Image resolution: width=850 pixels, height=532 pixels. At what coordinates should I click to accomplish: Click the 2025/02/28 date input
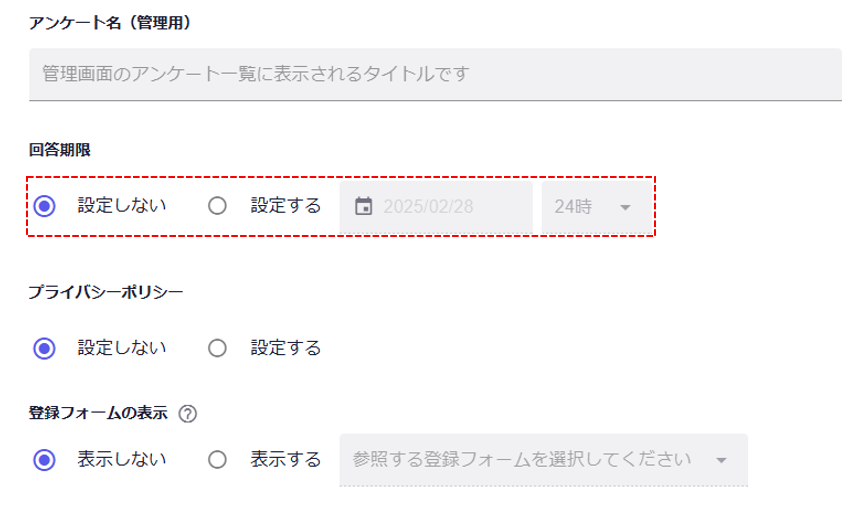pos(440,207)
